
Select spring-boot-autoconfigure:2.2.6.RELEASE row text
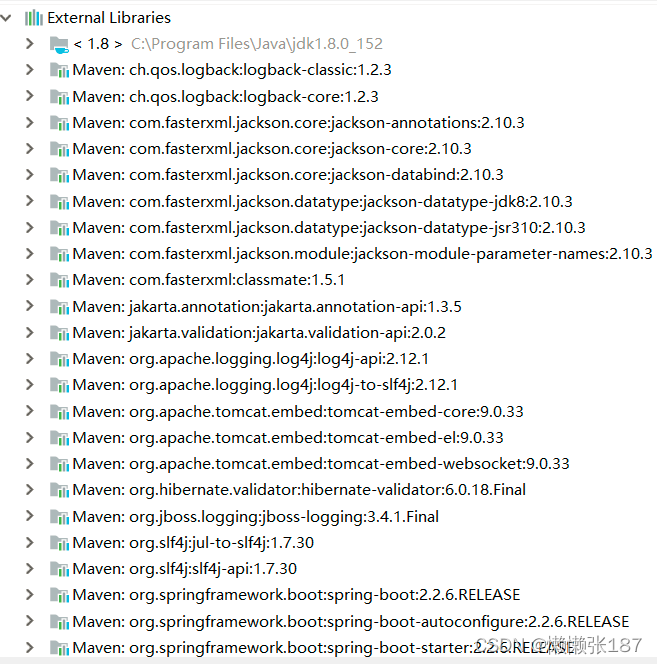click(351, 622)
